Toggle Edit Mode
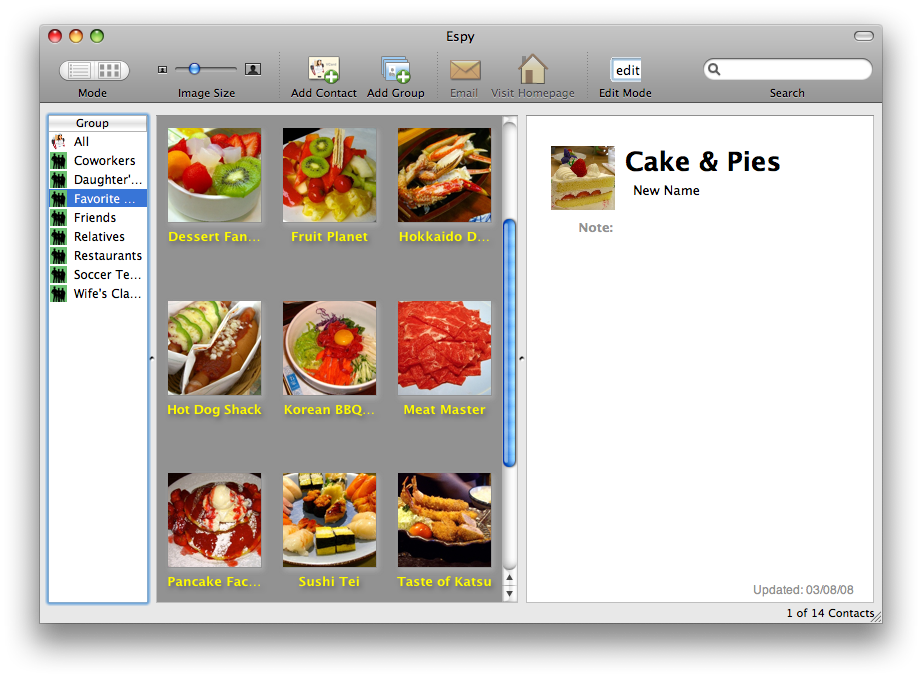 point(626,70)
